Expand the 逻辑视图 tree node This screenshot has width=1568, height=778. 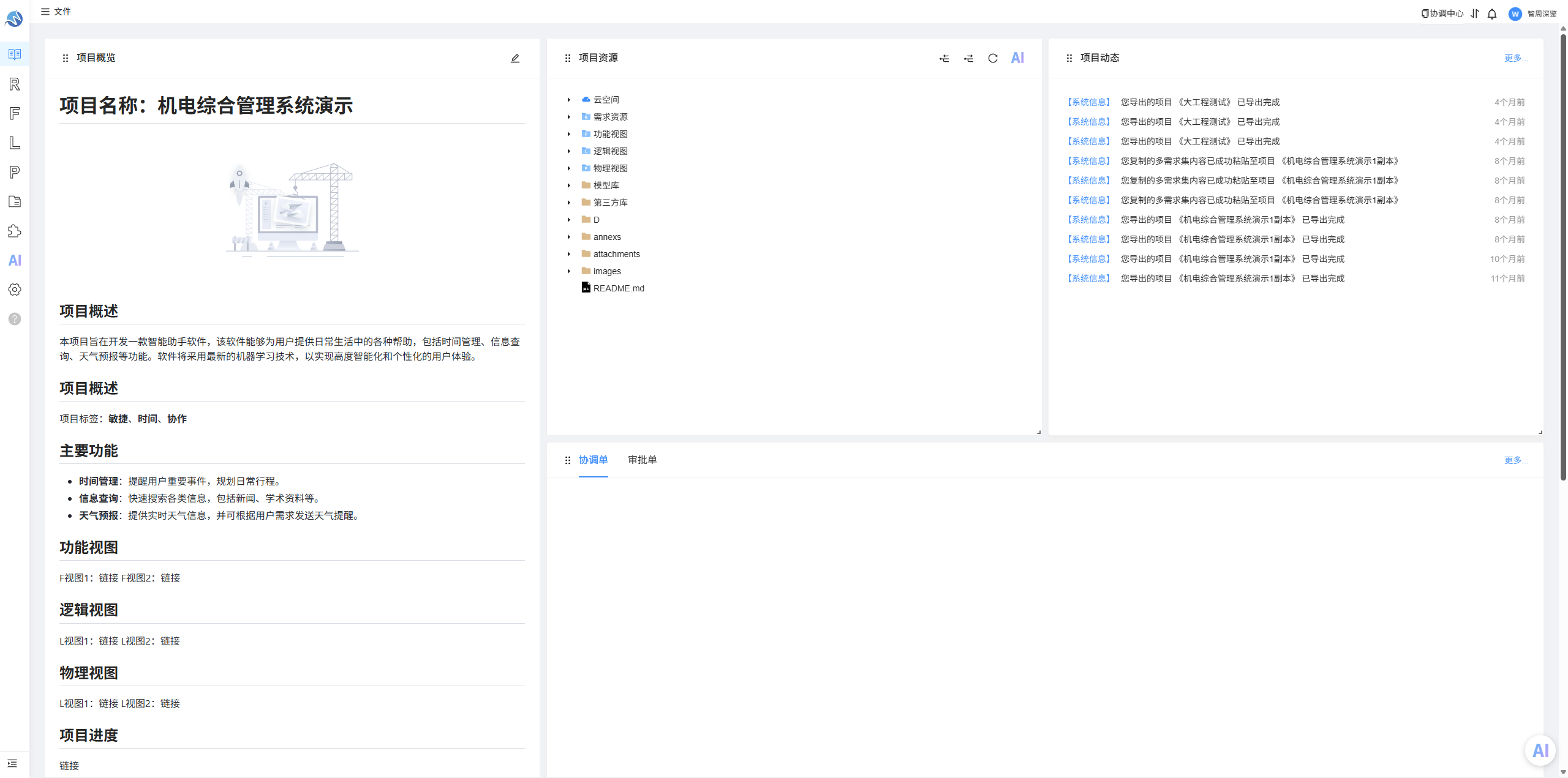(x=568, y=151)
